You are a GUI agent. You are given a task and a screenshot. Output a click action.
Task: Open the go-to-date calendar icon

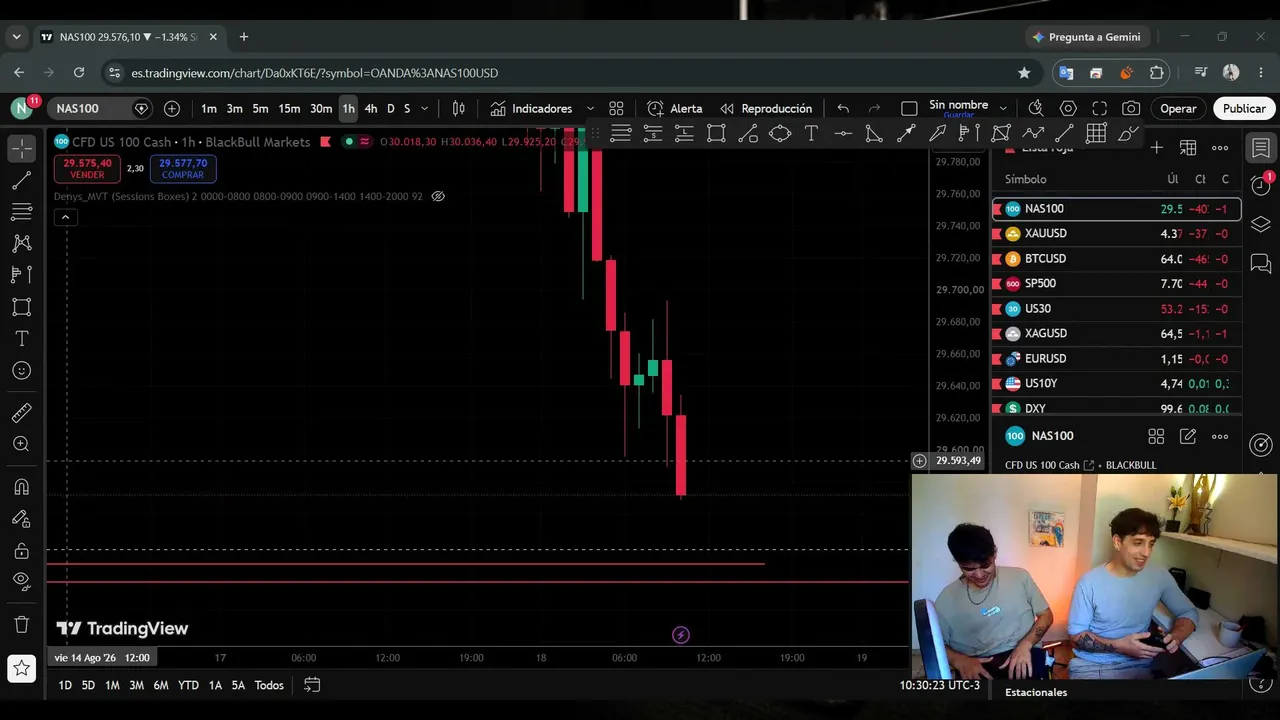[312, 685]
